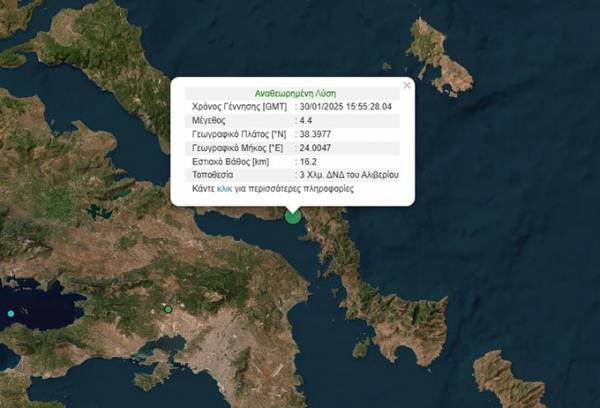The height and width of the screenshot is (408, 600).
Task: Close the earthquake info popup
Action: [x=407, y=85]
